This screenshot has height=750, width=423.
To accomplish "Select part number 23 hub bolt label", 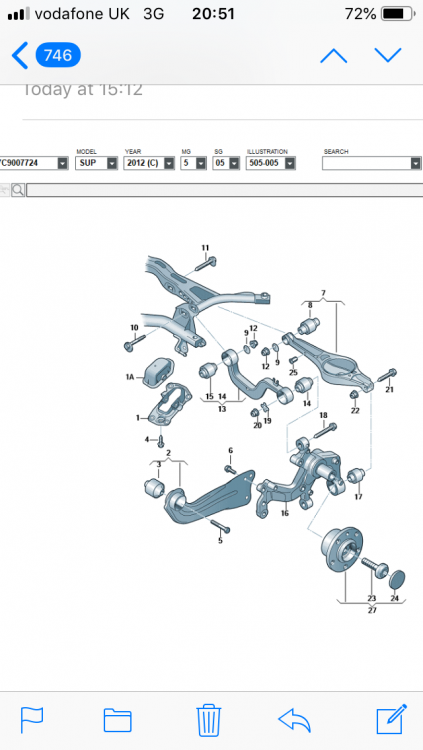I will coord(372,598).
